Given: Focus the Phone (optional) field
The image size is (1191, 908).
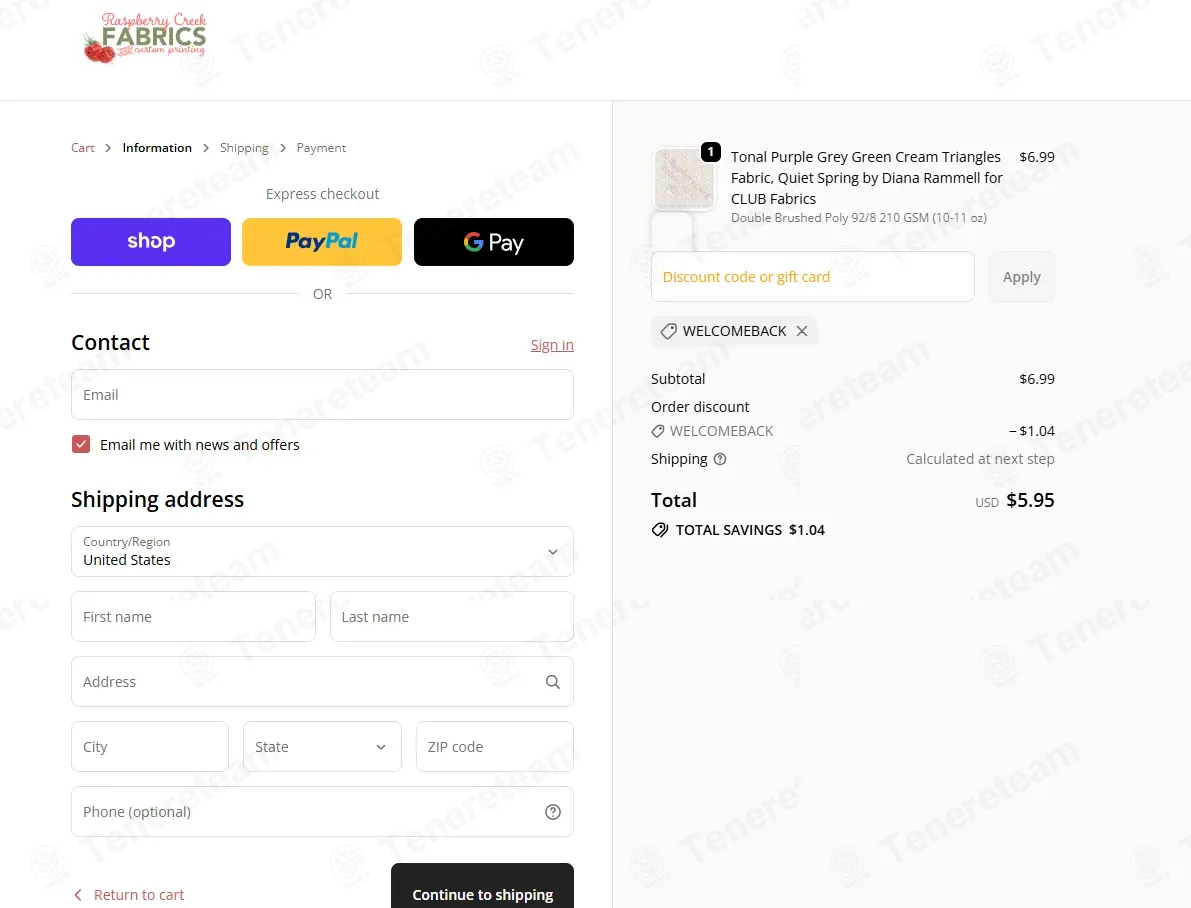Looking at the screenshot, I should [322, 812].
